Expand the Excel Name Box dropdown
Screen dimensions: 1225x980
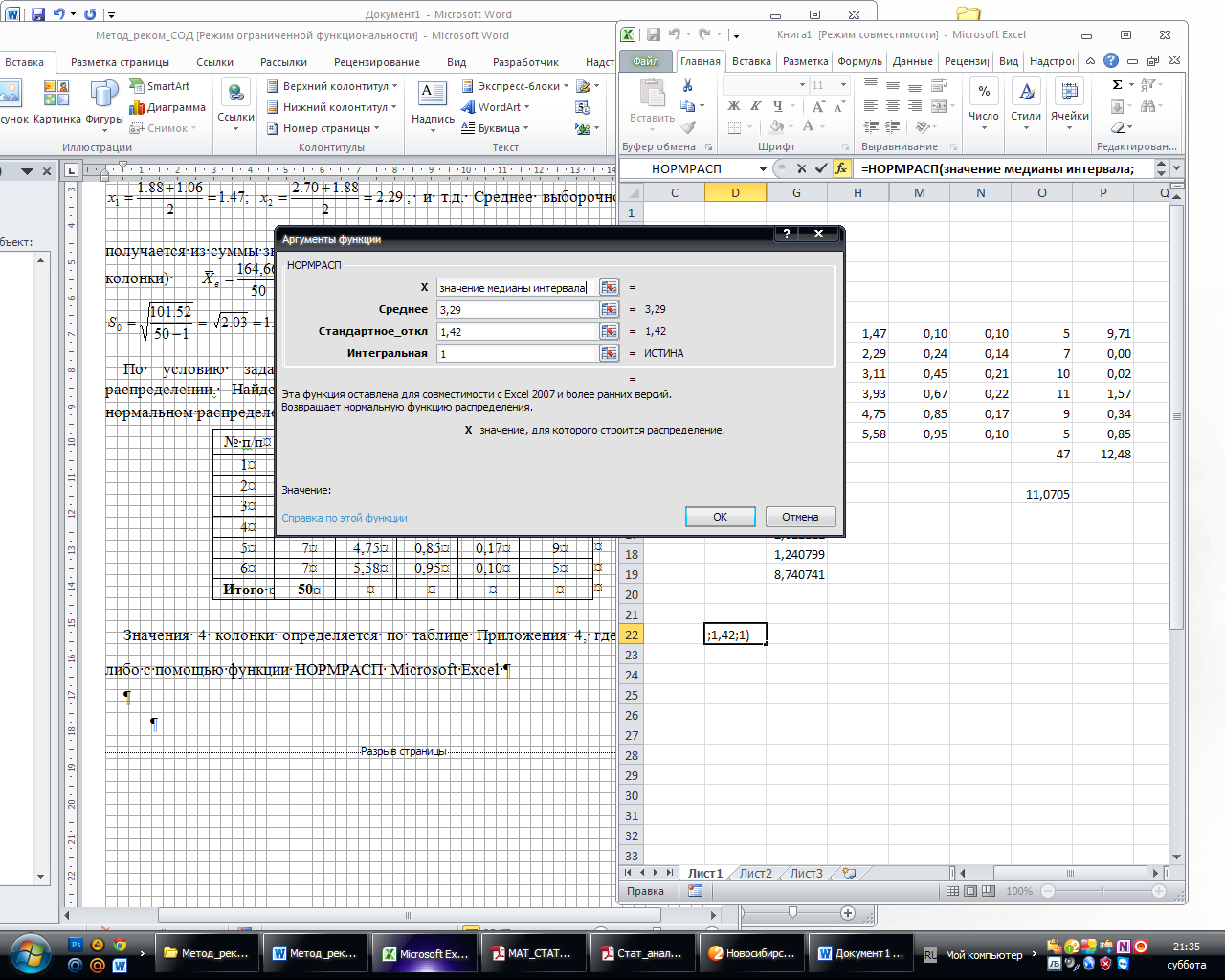pyautogui.click(x=763, y=168)
